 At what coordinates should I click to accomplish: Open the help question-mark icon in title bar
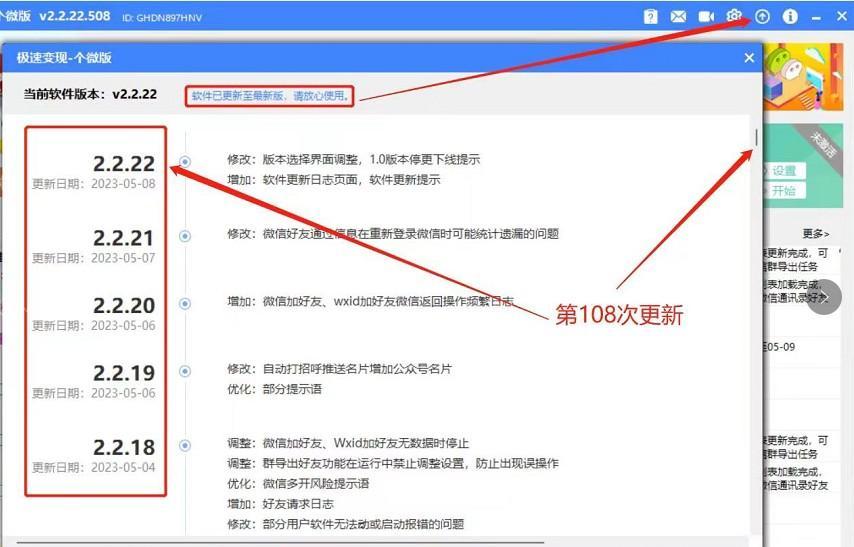[x=650, y=16]
